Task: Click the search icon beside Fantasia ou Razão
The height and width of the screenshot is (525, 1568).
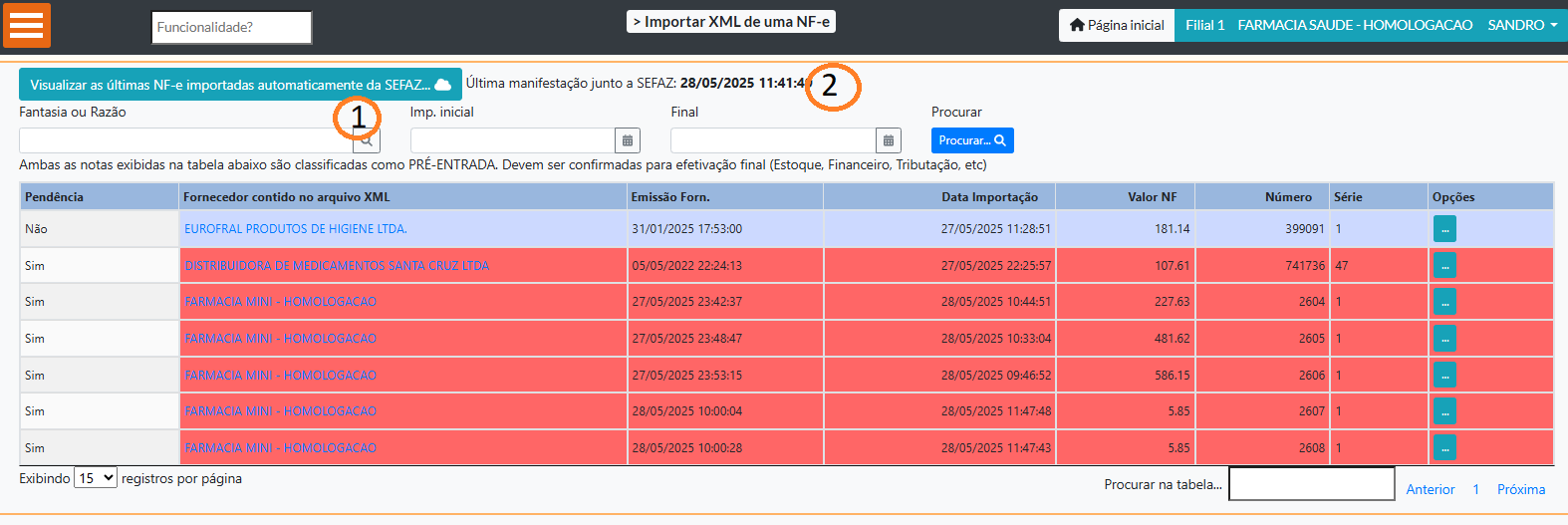Action: [x=367, y=140]
